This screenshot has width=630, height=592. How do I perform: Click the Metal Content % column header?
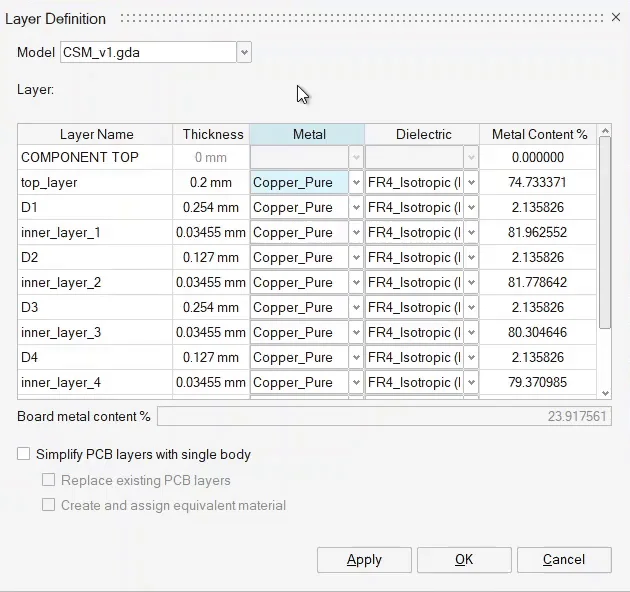[x=539, y=134]
